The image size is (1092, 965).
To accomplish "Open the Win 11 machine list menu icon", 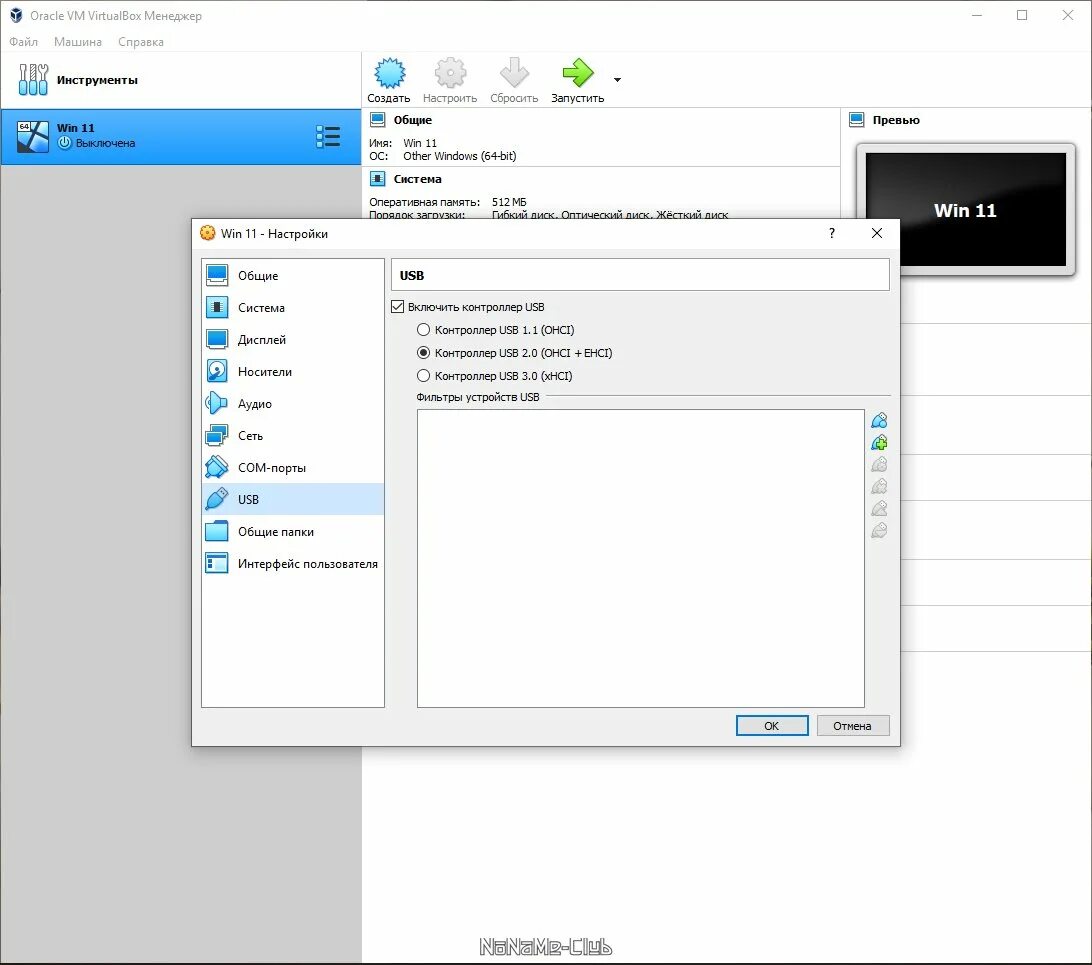I will coord(328,136).
